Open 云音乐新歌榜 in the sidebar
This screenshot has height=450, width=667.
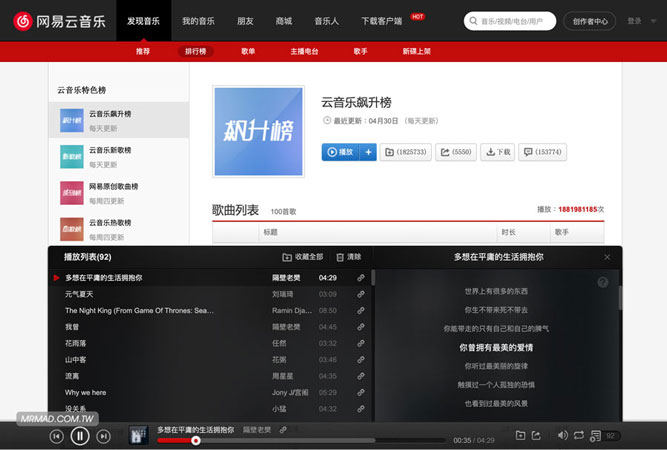(x=110, y=150)
